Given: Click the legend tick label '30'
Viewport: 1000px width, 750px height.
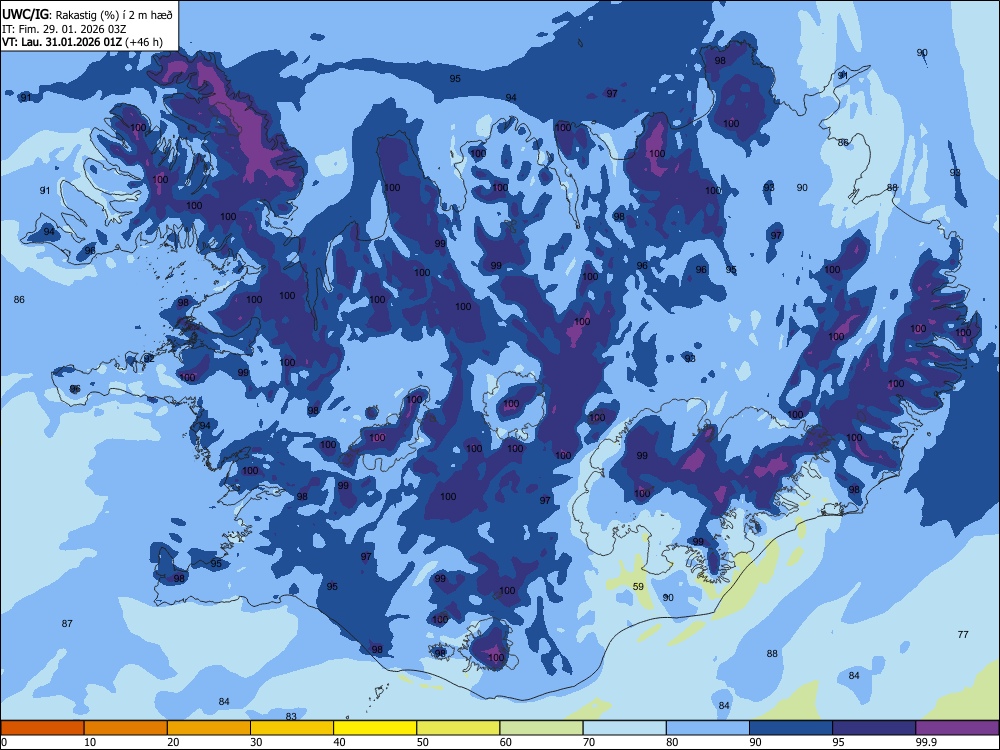Looking at the screenshot, I should tap(256, 742).
